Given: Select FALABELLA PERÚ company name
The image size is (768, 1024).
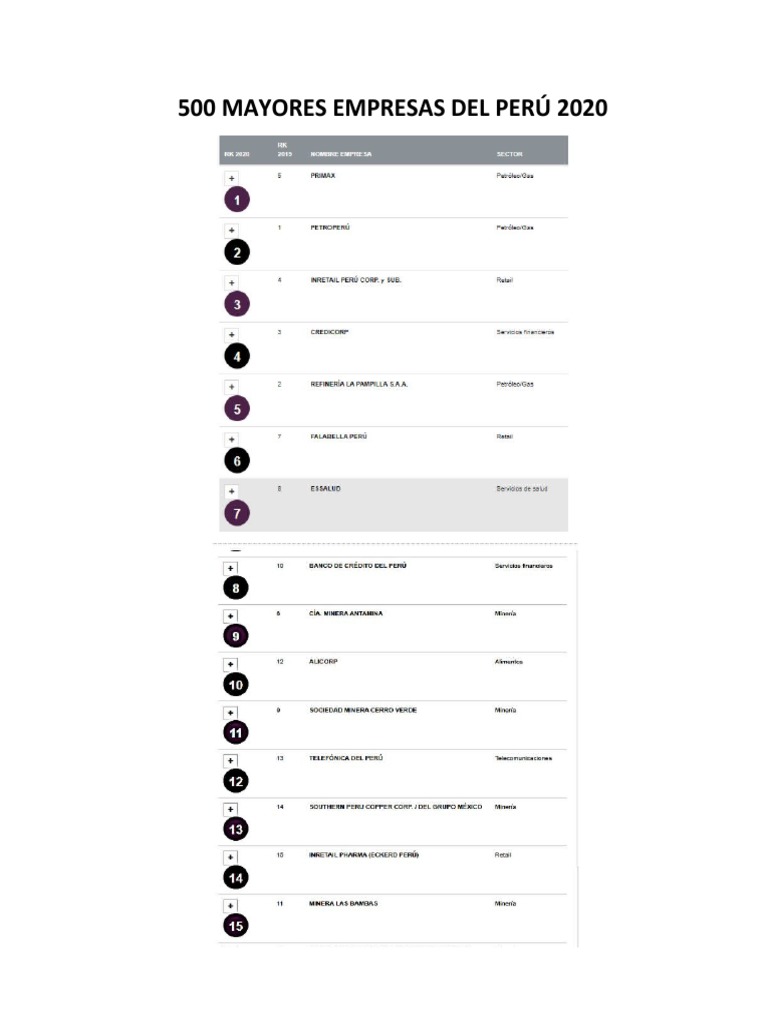Looking at the screenshot, I should (x=338, y=436).
